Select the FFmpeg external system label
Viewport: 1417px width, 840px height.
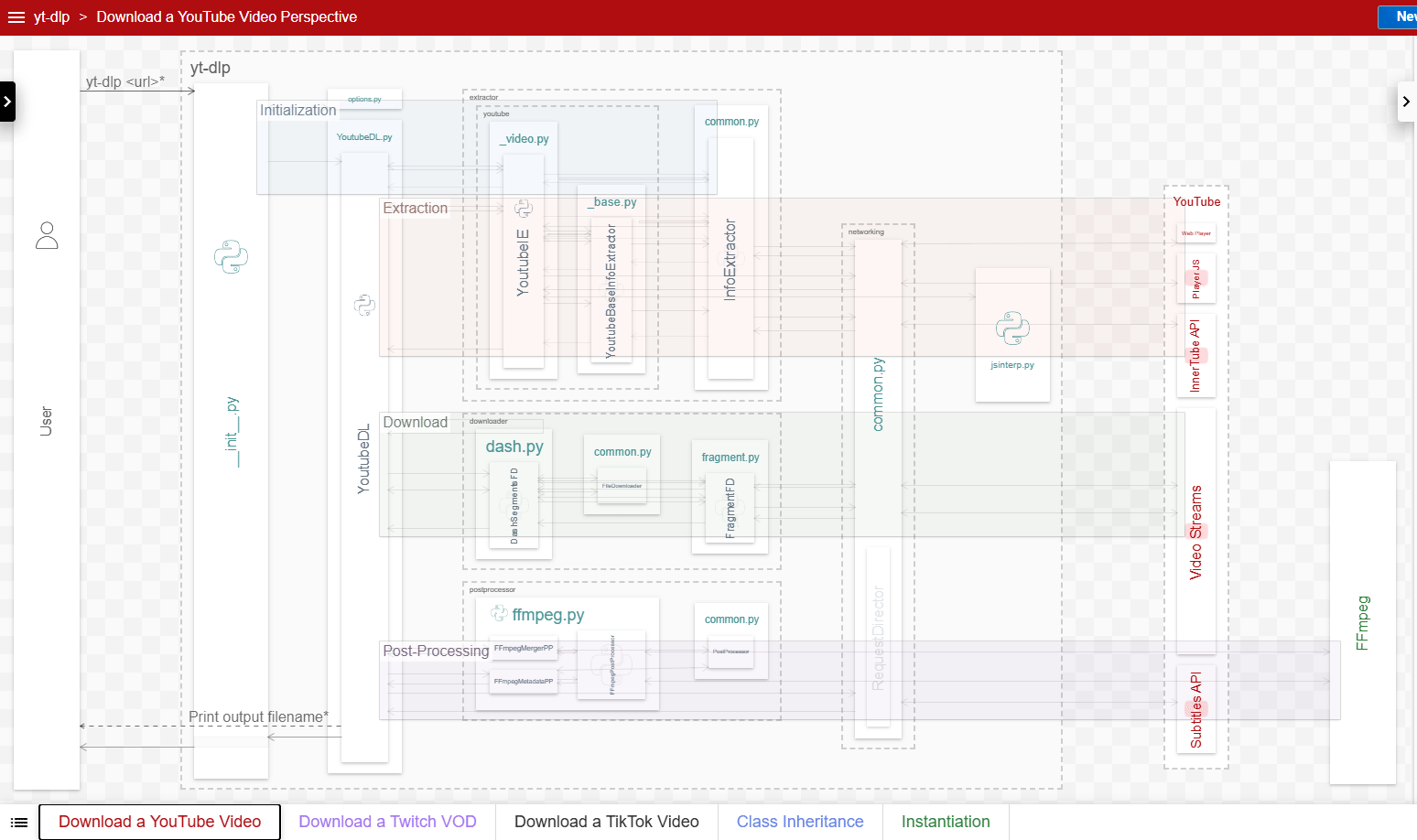coord(1362,623)
